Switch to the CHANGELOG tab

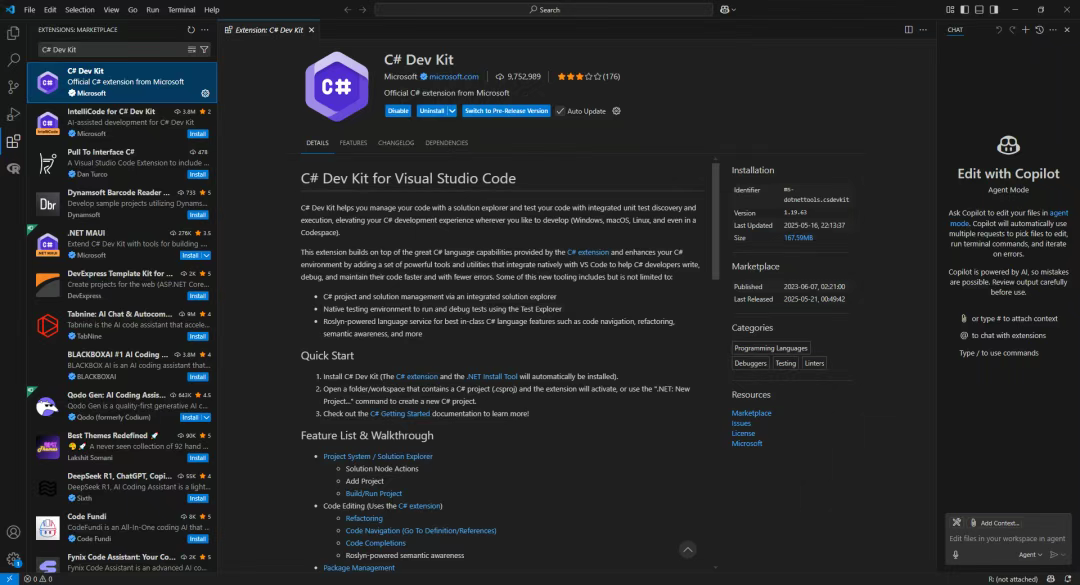pyautogui.click(x=396, y=143)
